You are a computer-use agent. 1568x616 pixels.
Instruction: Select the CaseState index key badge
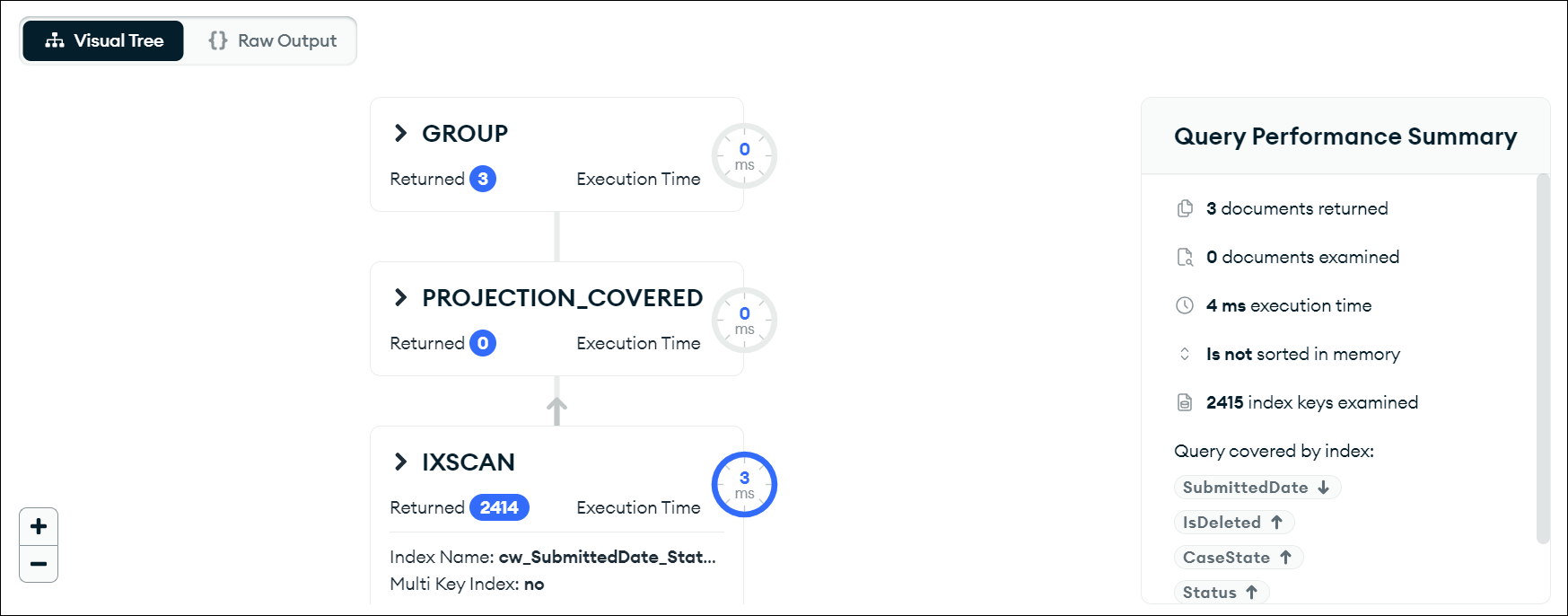pyautogui.click(x=1239, y=558)
